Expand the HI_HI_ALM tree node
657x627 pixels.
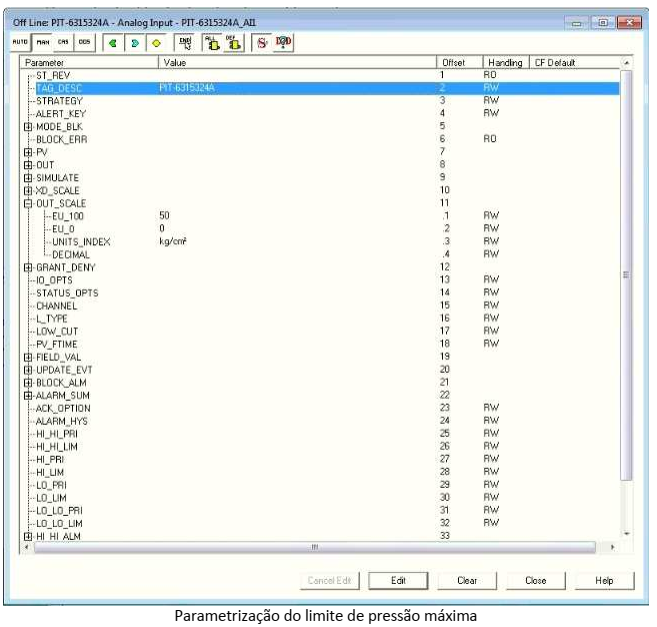point(28,536)
